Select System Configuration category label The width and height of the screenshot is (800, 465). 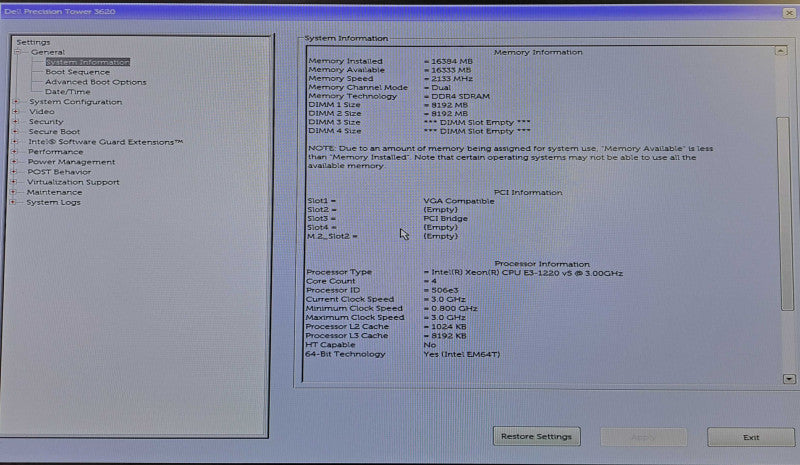coord(76,102)
